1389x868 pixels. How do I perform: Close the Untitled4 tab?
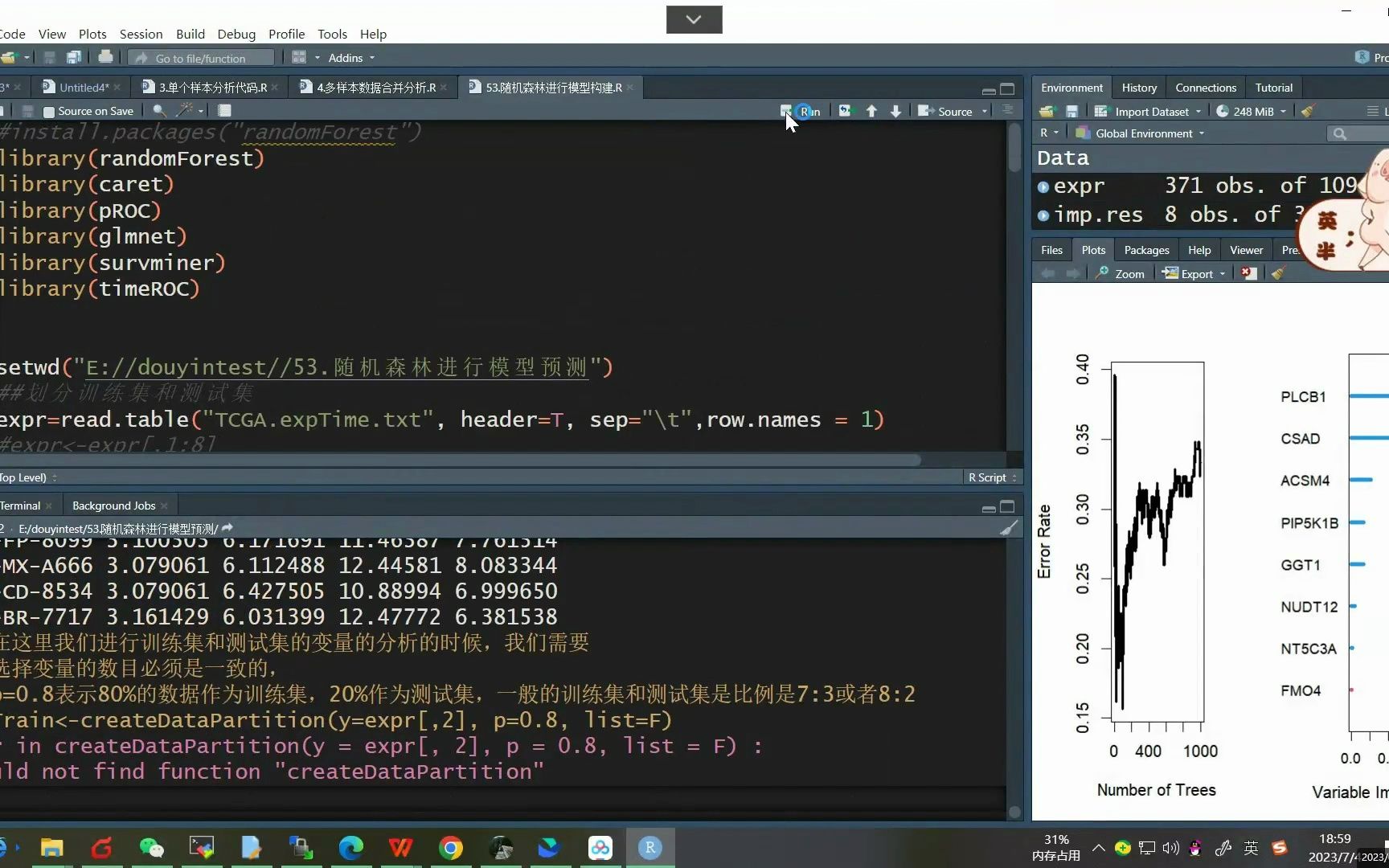[117, 88]
